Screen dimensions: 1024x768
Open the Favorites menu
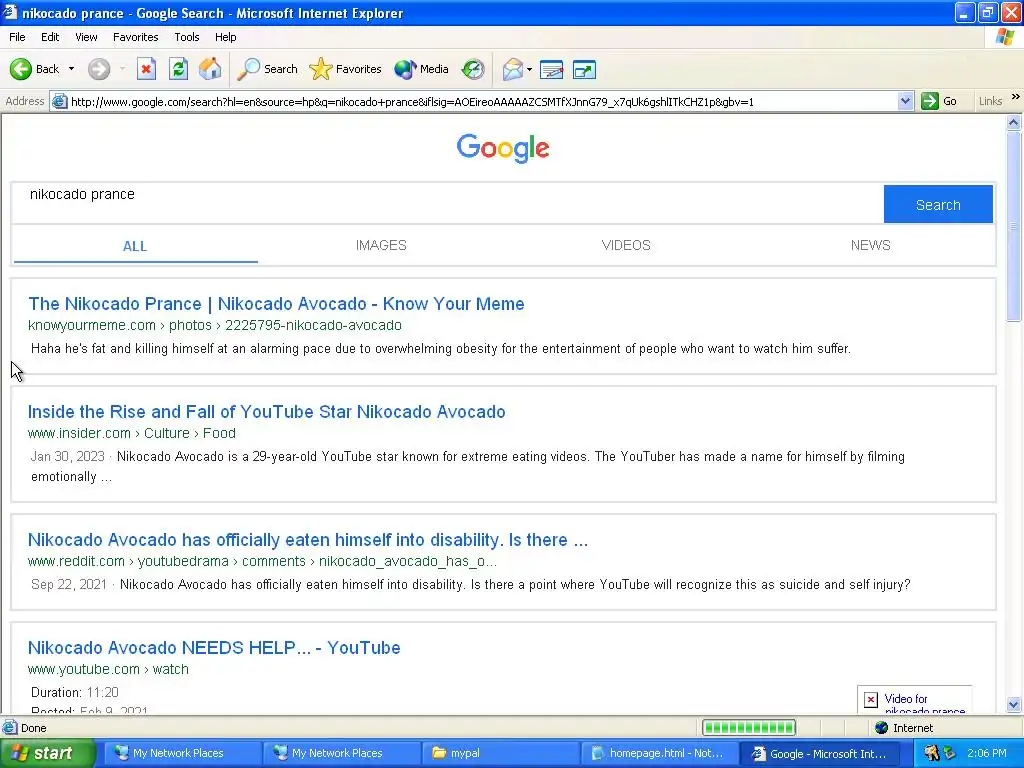135,37
